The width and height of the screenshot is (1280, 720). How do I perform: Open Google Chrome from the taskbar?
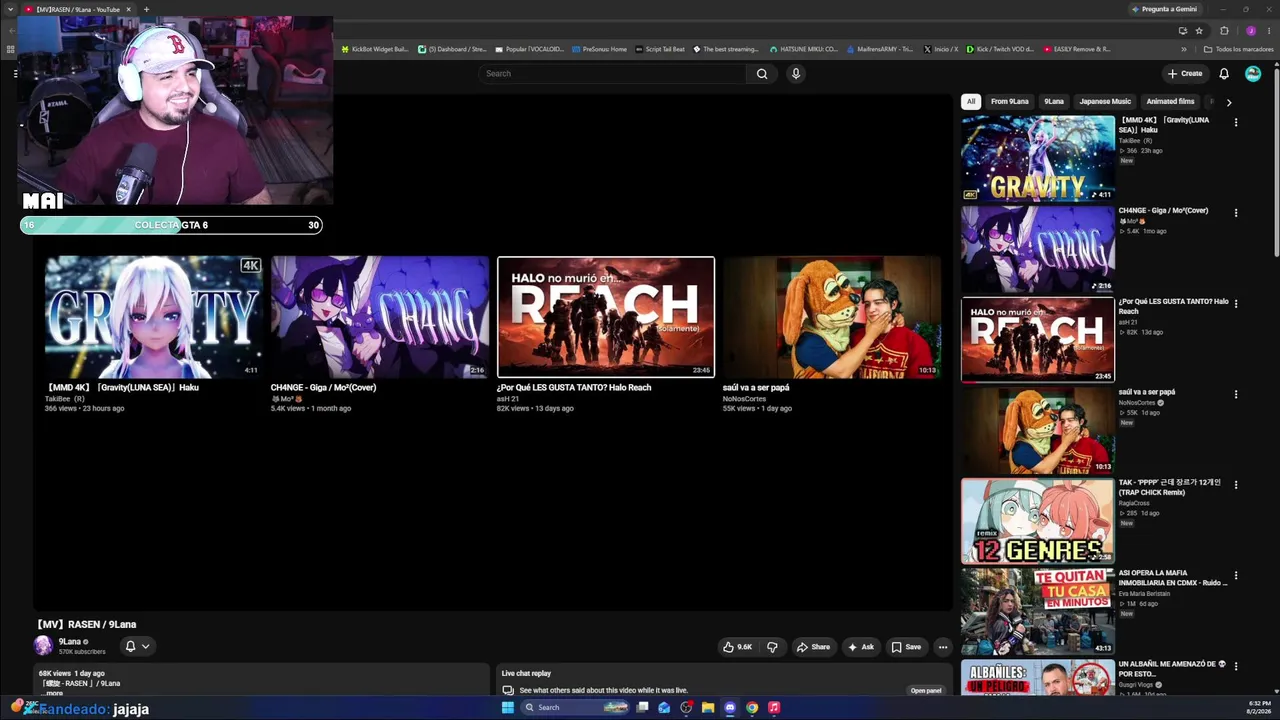click(752, 708)
